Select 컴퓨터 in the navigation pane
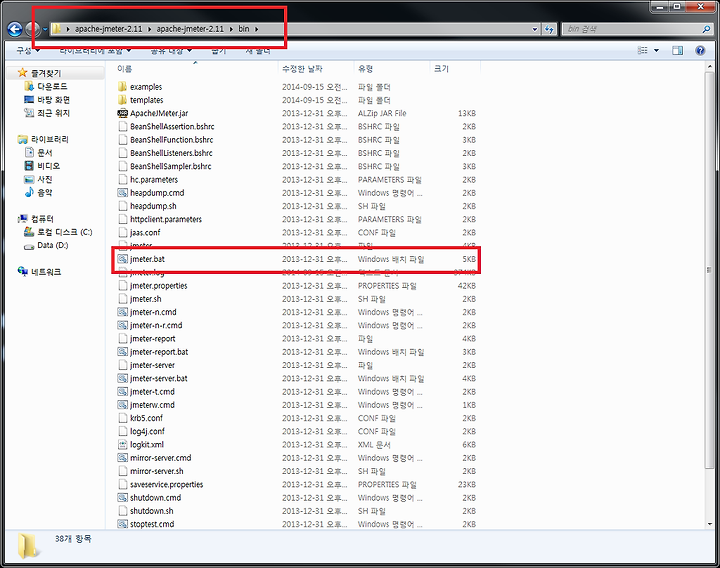This screenshot has width=720, height=568. point(42,219)
